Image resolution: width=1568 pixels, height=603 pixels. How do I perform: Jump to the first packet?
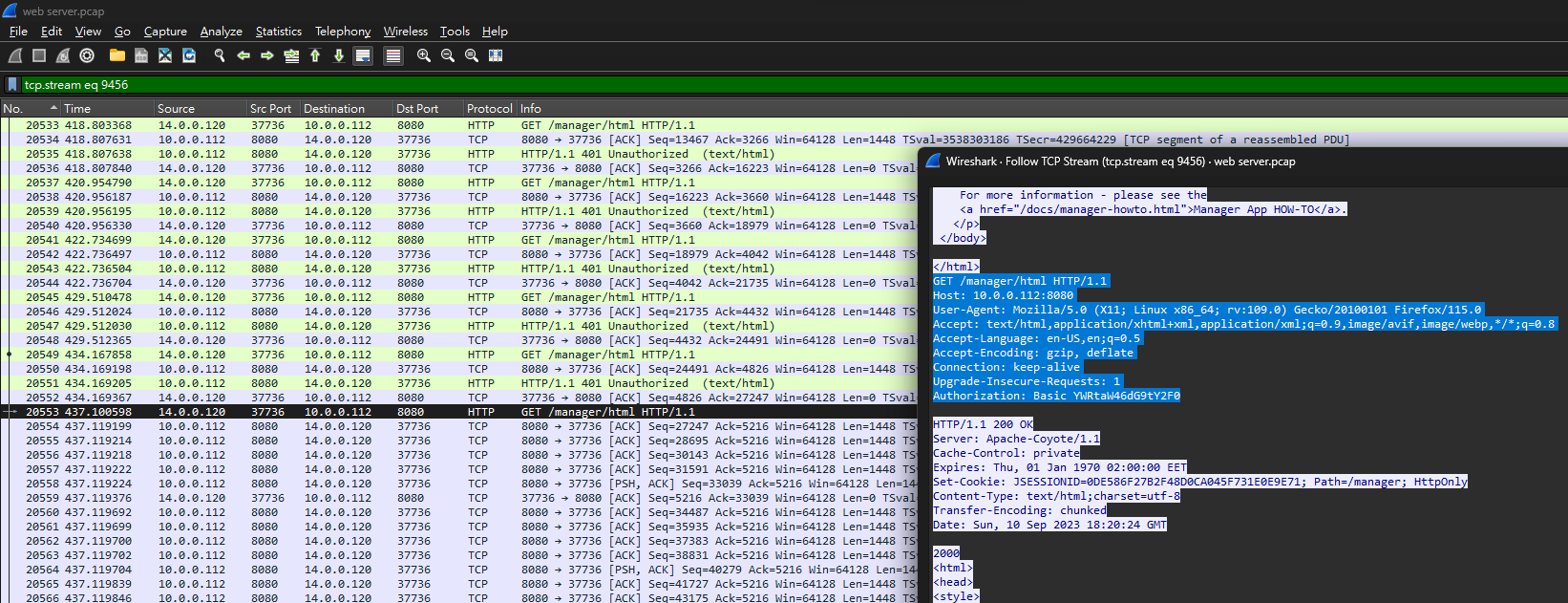[x=315, y=55]
